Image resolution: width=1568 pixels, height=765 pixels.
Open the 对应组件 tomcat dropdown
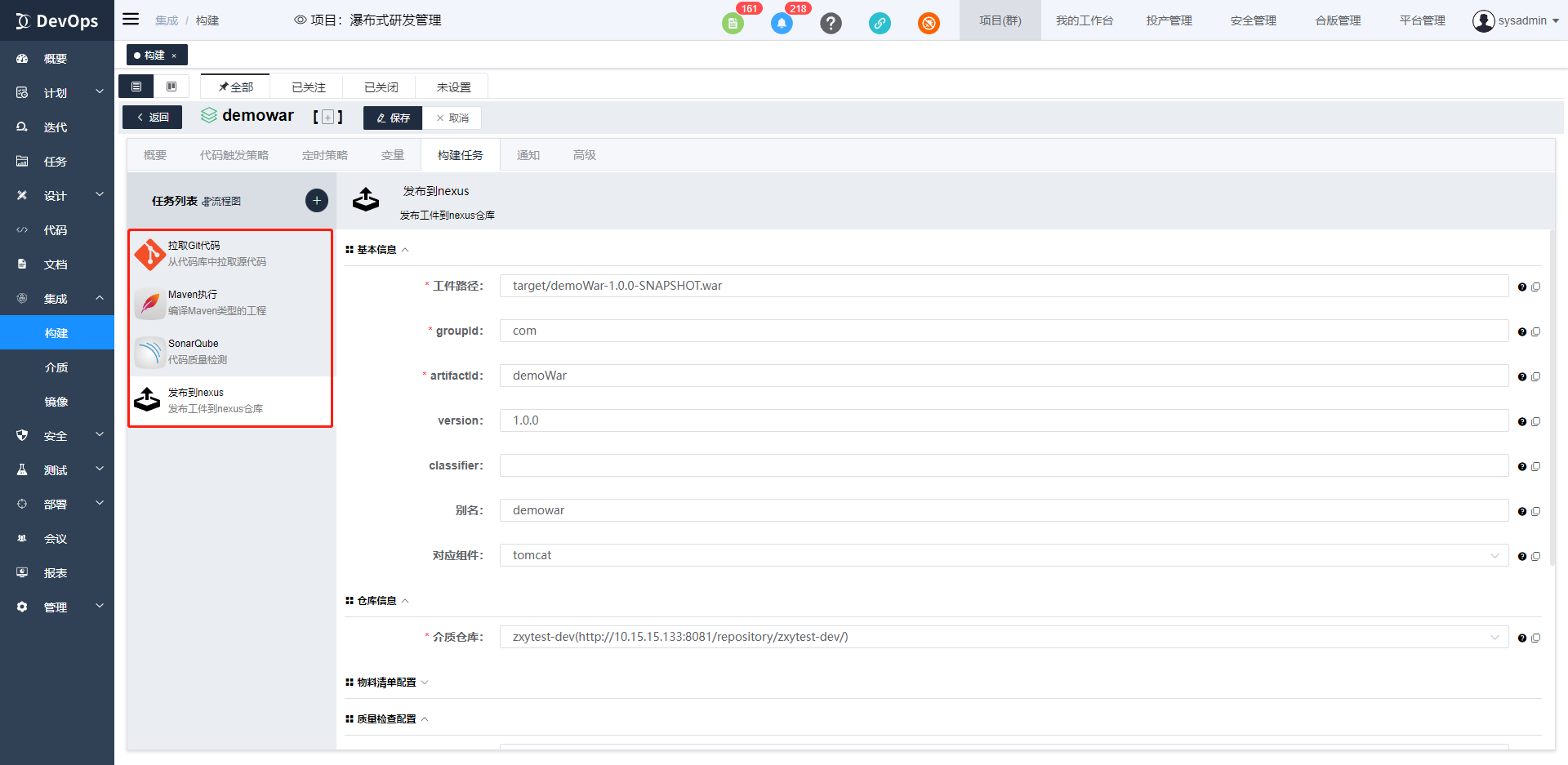tap(1004, 555)
